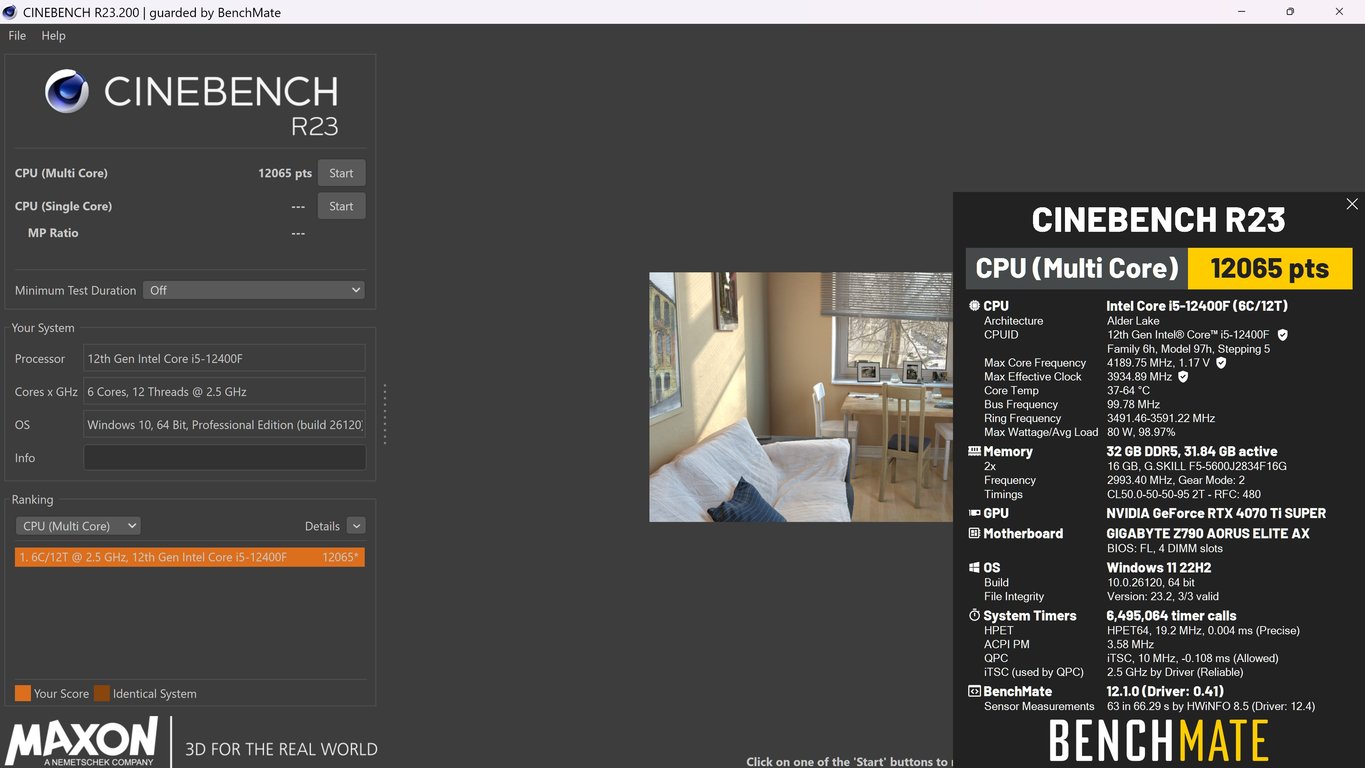The image size is (1365, 768).
Task: Click the Intel Core i5-12400F (6C/12T) heading
Action: pos(1197,306)
